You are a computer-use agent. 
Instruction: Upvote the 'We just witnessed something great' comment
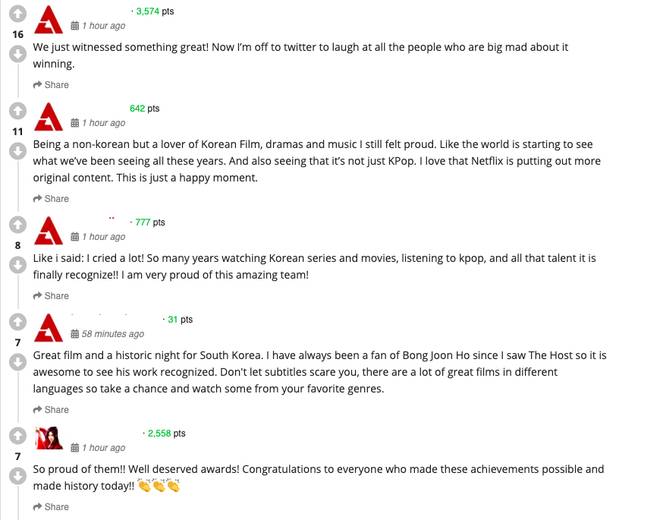(17, 14)
